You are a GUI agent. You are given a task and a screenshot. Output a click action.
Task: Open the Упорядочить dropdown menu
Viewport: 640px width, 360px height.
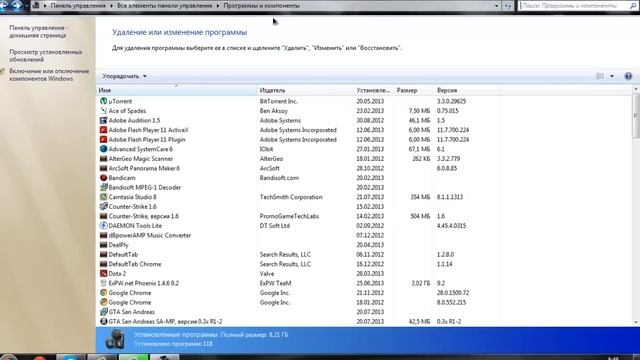point(124,76)
